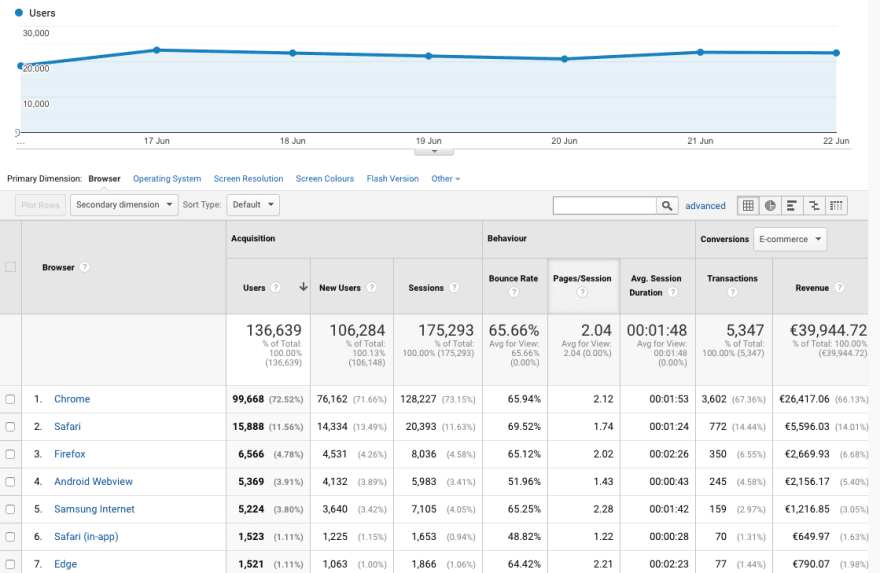Screen dimensions: 880x573
Task: Select the Browser primary dimension
Action: click(104, 178)
